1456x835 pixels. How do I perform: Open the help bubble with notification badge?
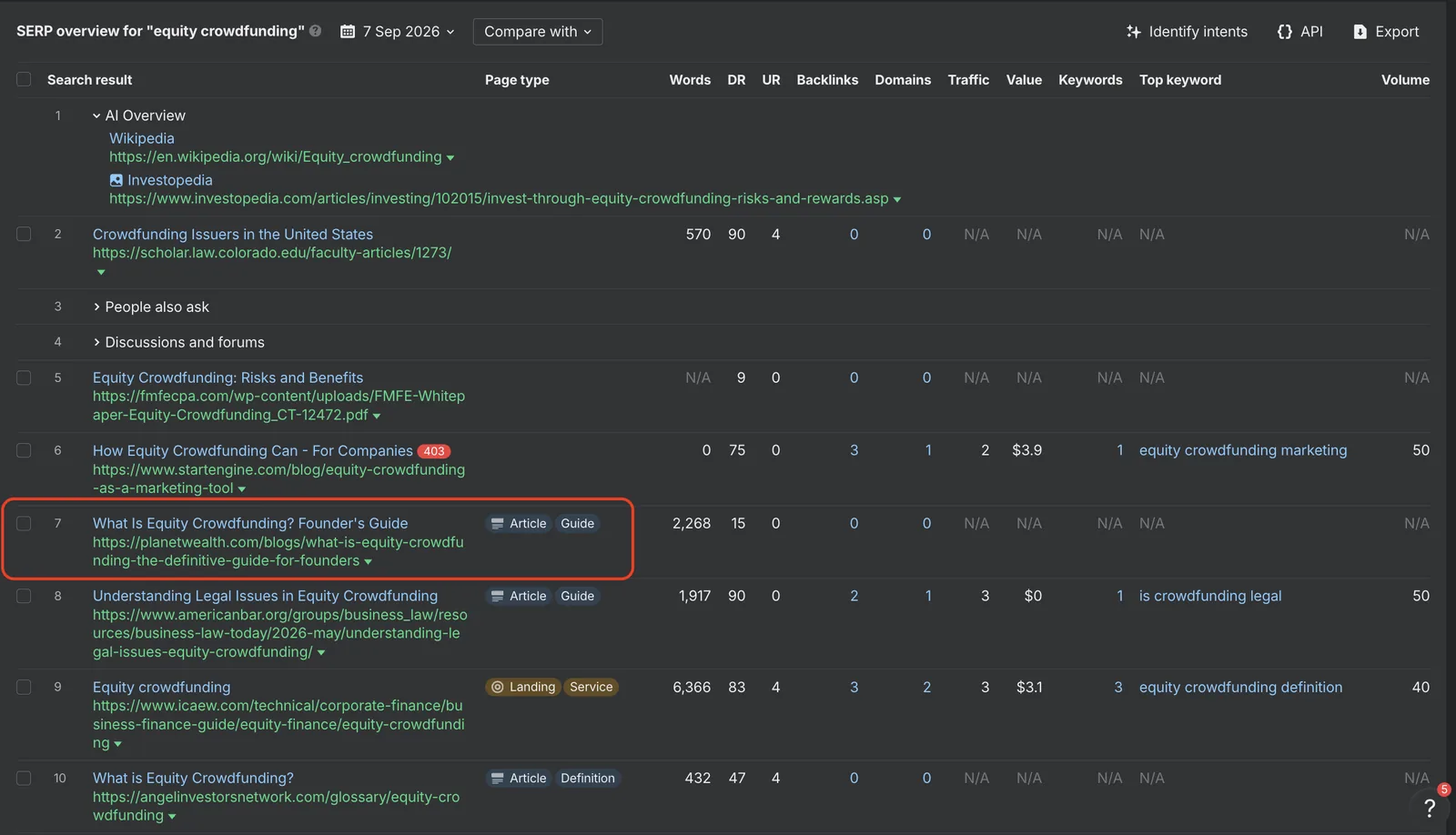click(1430, 807)
